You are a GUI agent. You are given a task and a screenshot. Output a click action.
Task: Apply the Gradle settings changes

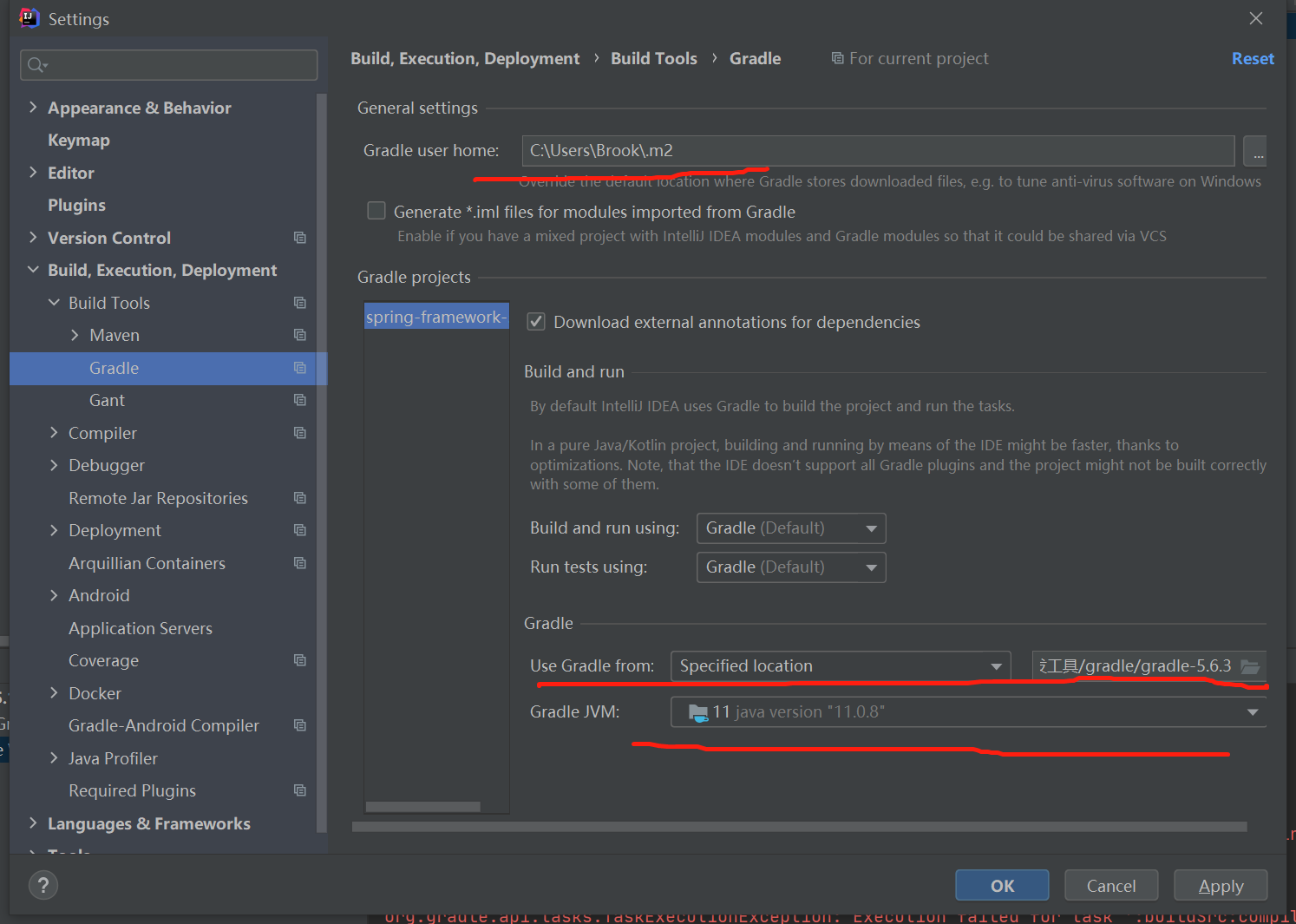click(x=1221, y=886)
